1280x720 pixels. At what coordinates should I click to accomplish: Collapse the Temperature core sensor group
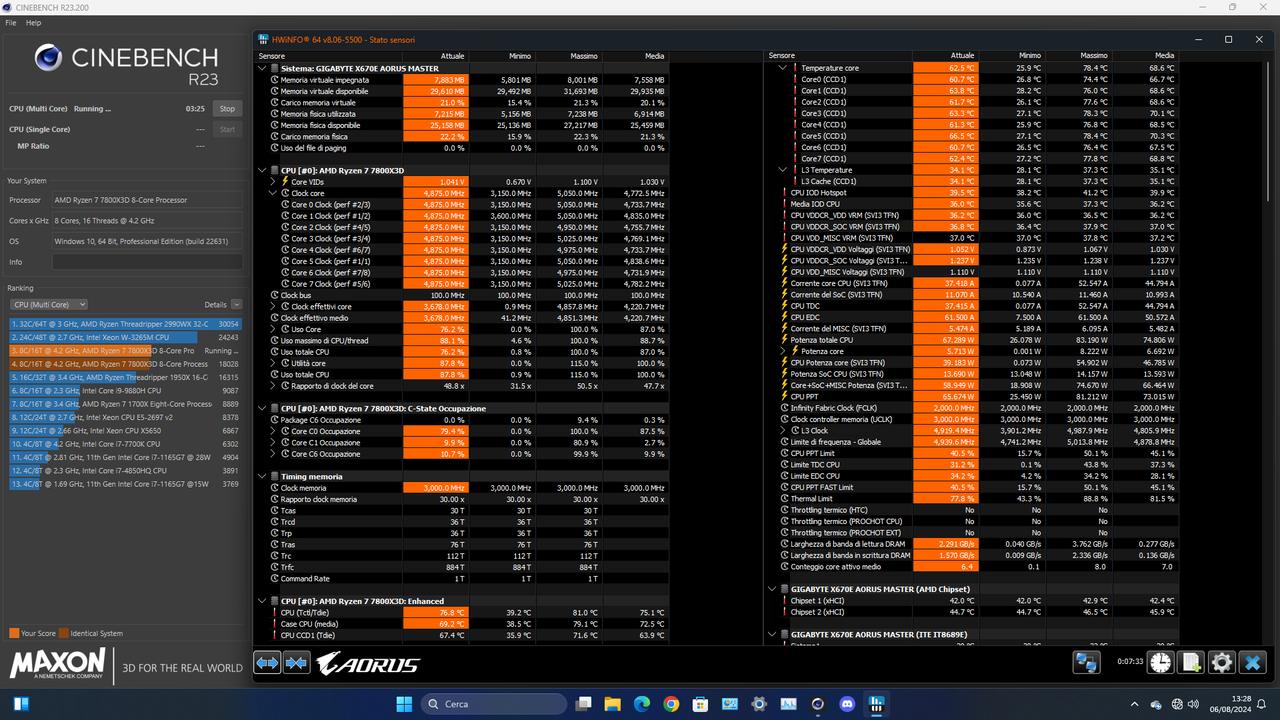(783, 67)
